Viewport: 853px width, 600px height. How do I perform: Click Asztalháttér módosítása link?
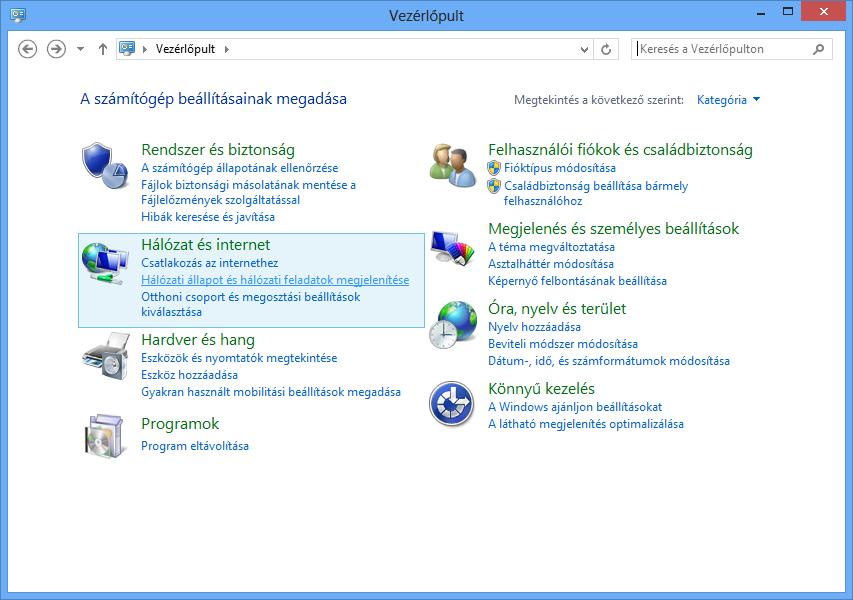pyautogui.click(x=551, y=264)
